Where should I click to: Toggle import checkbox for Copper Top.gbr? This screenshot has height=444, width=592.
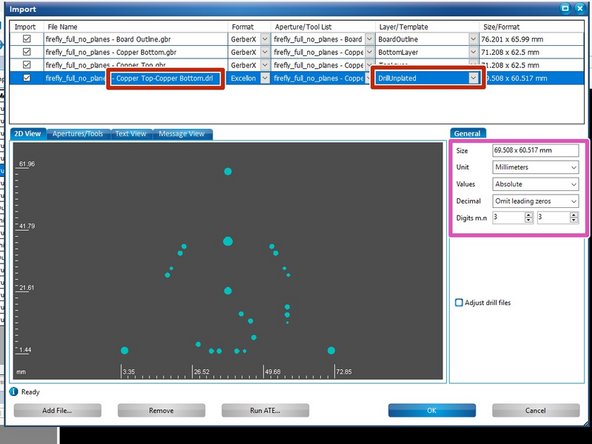27,65
